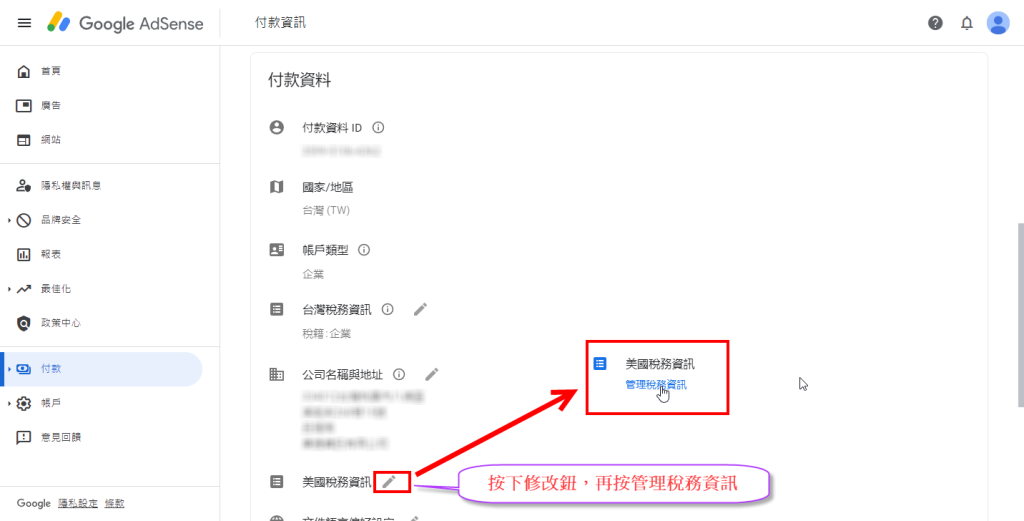
Task: Show info tooltip for 付款資料 ID
Action: 378,127
